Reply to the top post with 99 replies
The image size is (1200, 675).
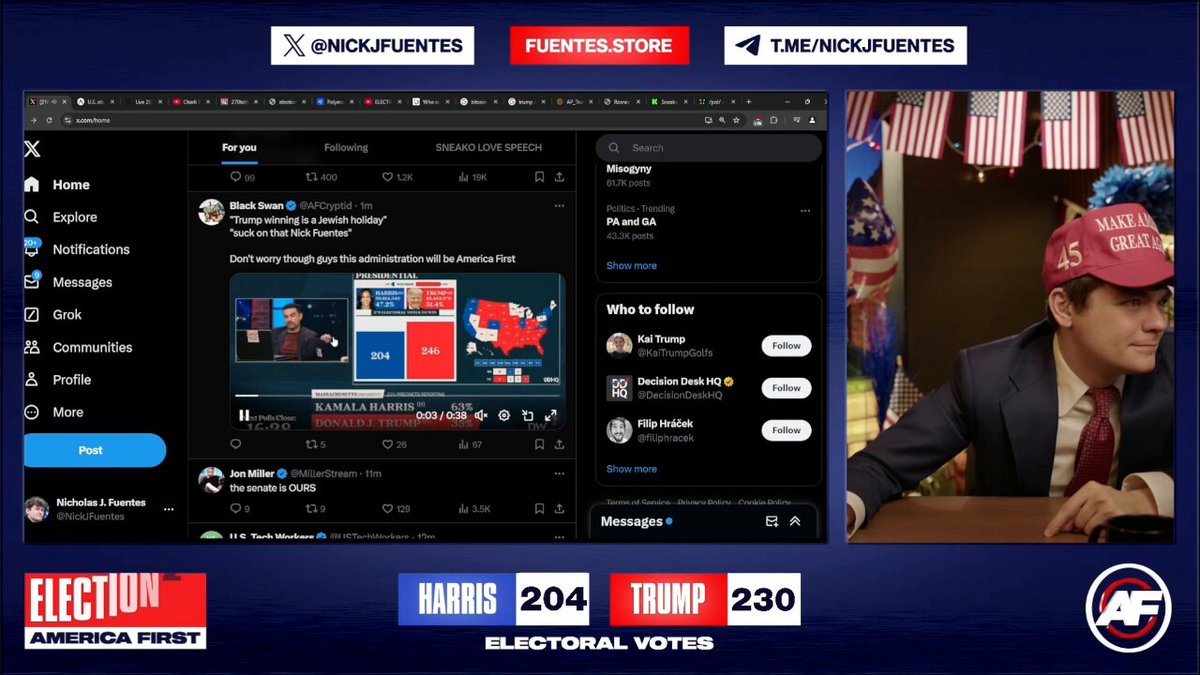pyautogui.click(x=242, y=177)
